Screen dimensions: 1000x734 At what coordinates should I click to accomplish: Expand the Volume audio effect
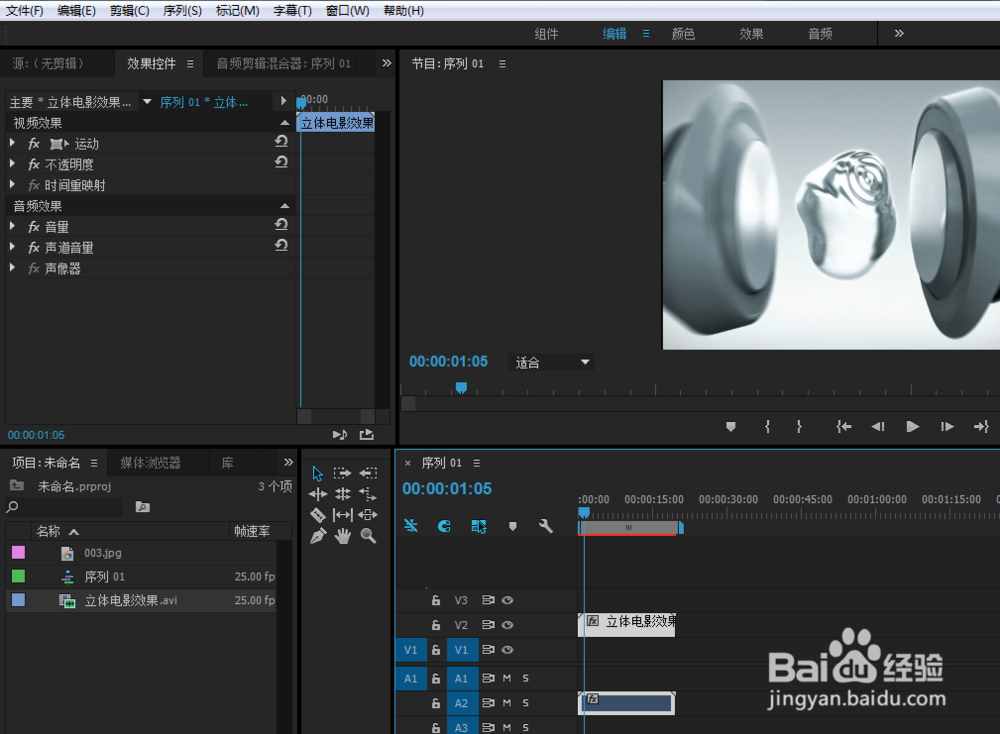point(12,226)
